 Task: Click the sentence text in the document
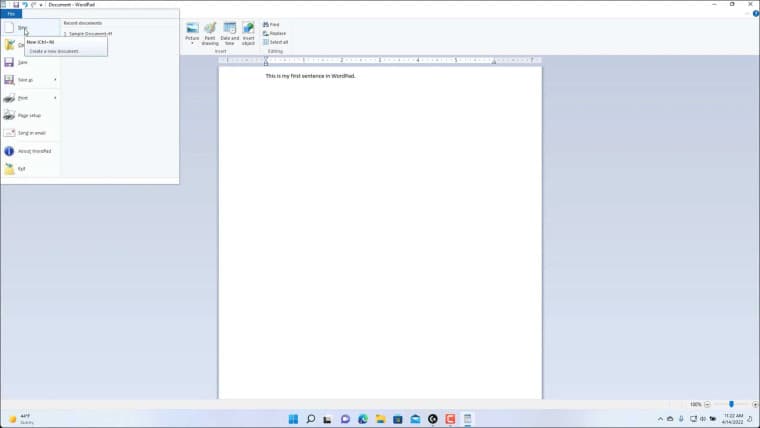coord(310,76)
